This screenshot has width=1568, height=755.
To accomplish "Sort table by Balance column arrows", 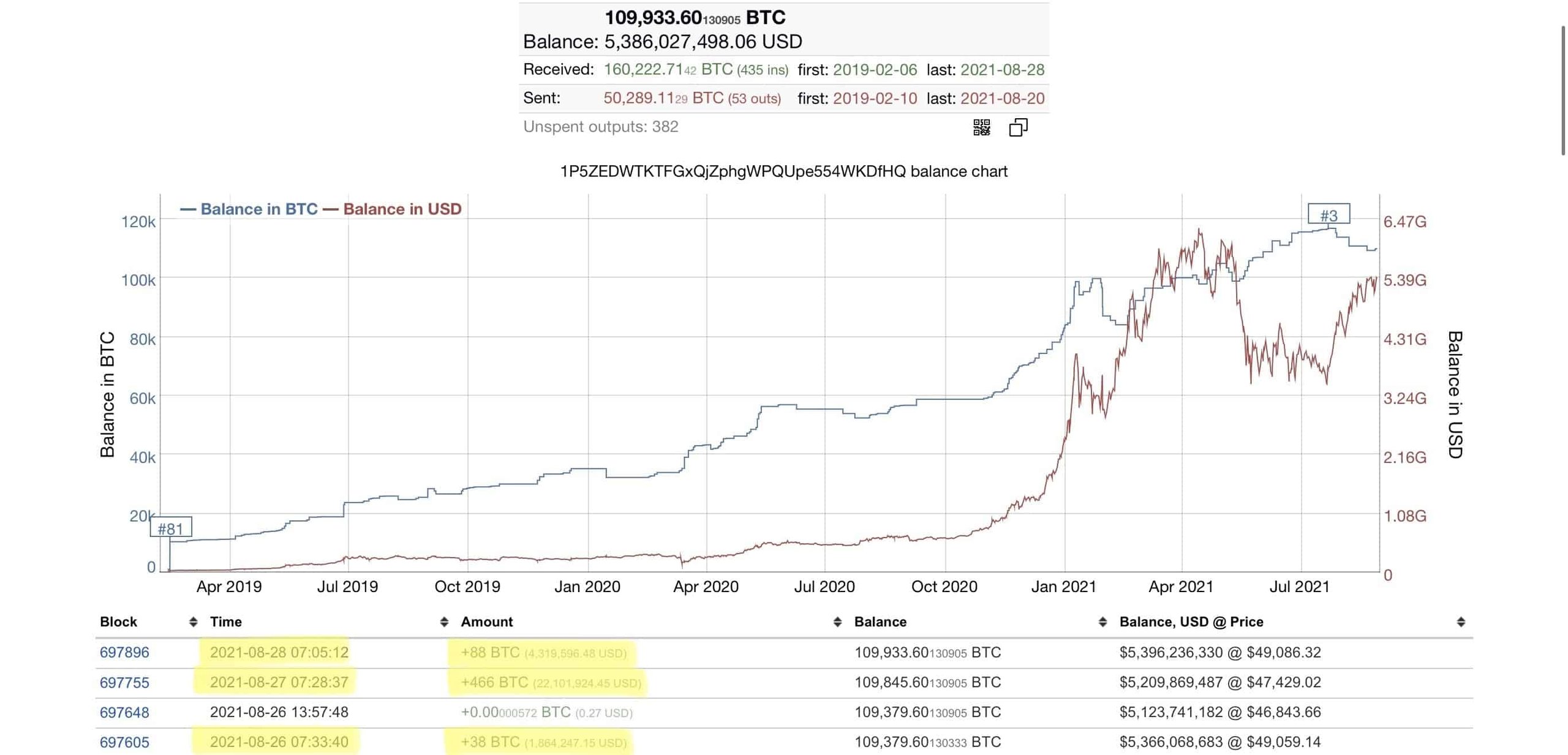I will 1102,622.
